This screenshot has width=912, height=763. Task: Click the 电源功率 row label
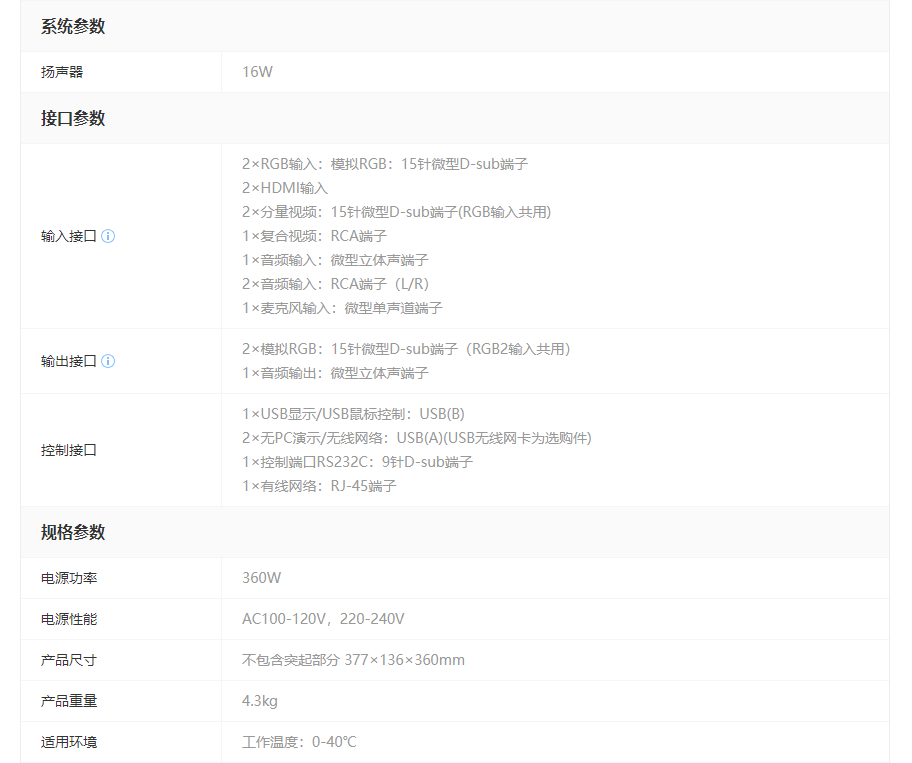[69, 578]
